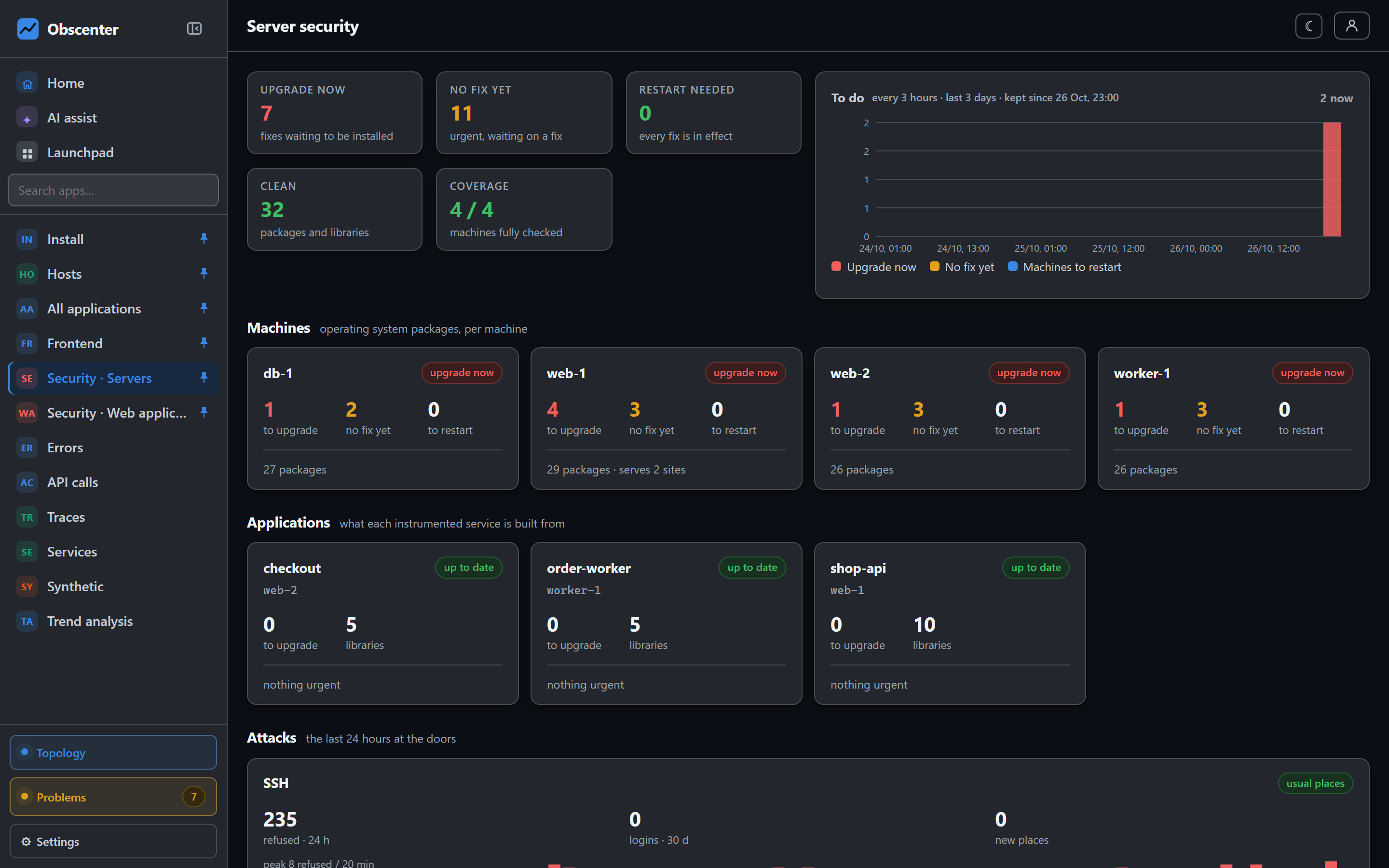Viewport: 1389px width, 868px height.
Task: Open the user account icon
Action: 1351,26
